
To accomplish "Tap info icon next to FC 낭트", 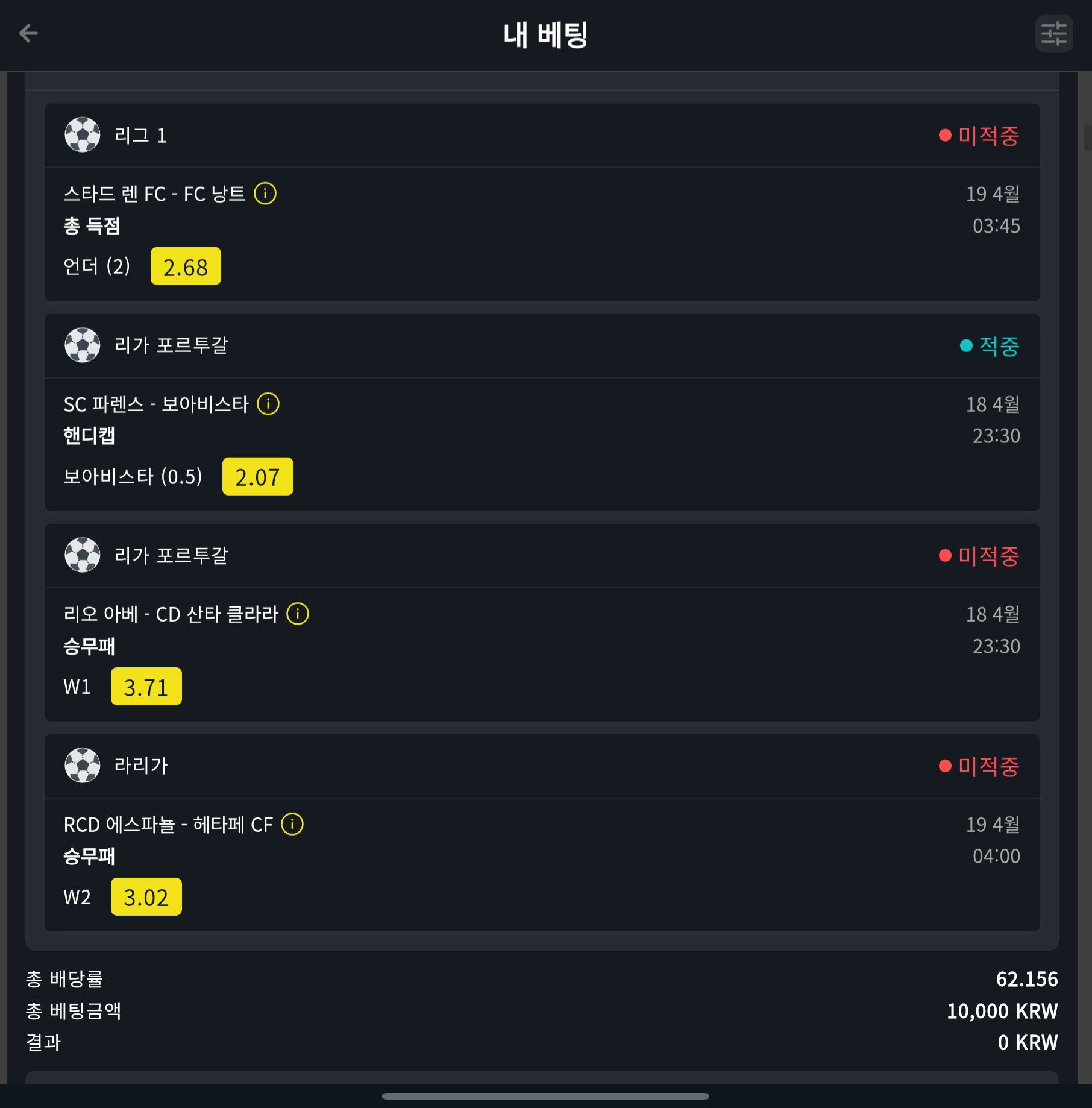I will tap(265, 194).
